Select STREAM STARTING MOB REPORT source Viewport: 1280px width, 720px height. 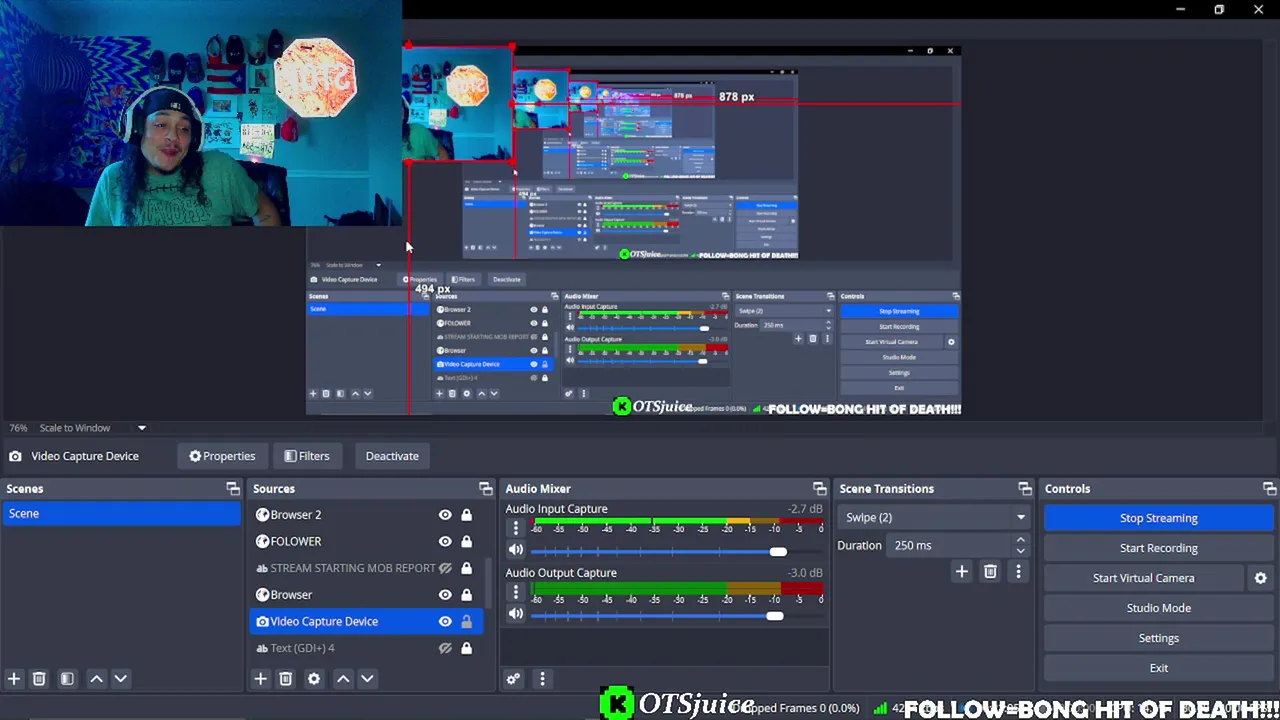[366, 568]
